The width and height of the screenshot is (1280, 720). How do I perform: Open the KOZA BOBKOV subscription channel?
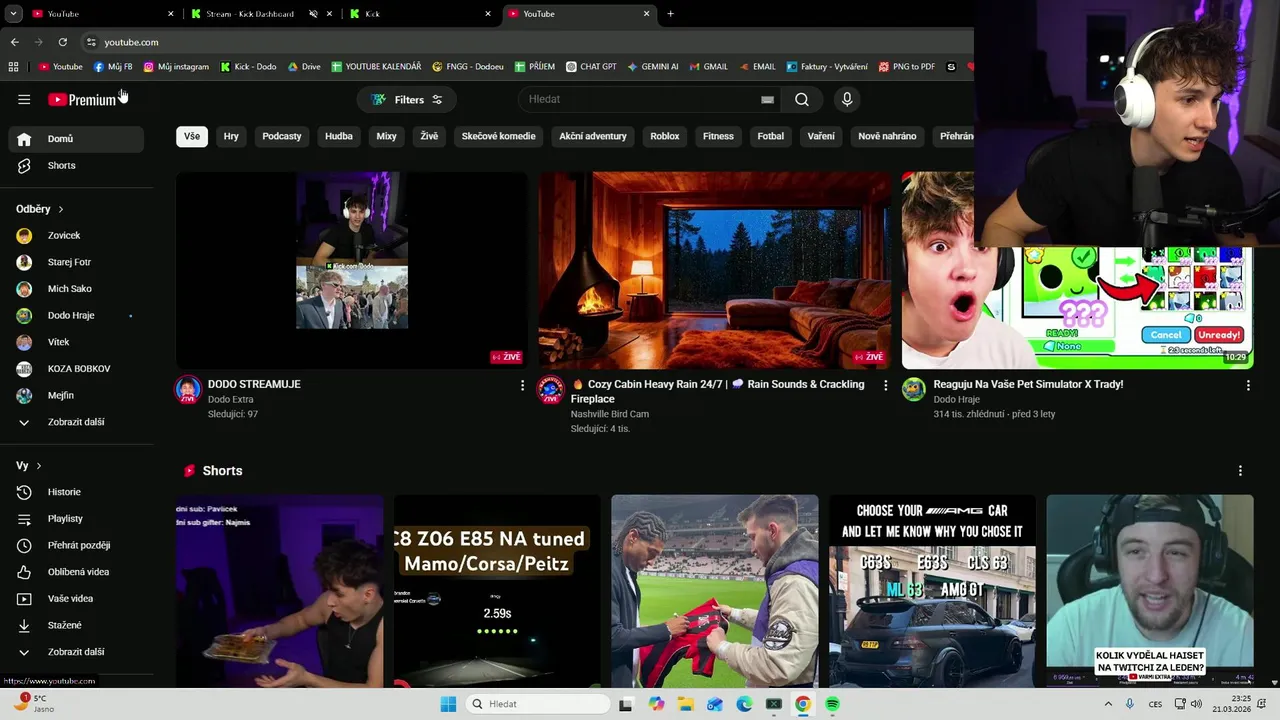pyautogui.click(x=76, y=369)
